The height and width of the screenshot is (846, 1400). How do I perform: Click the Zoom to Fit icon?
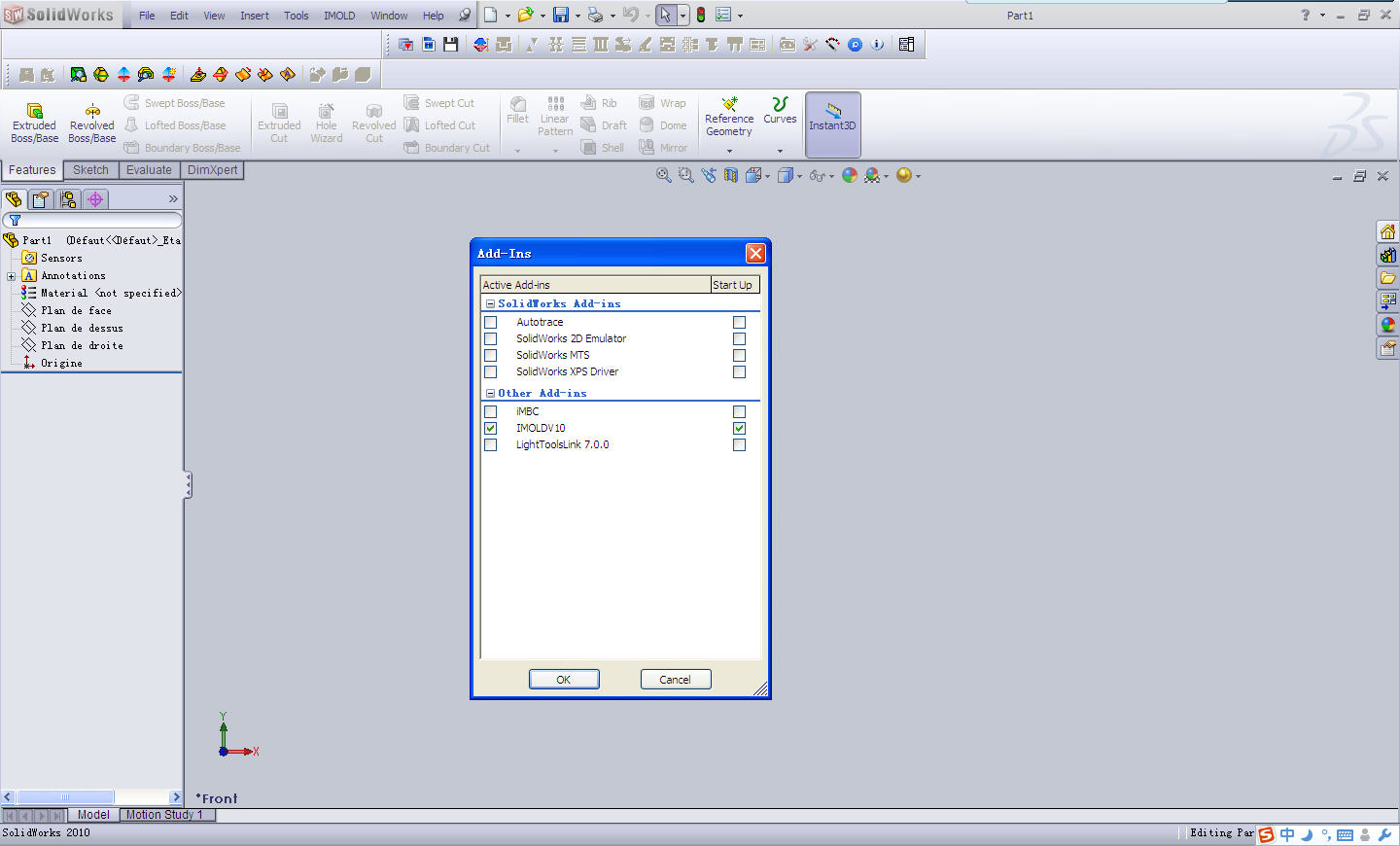pos(664,175)
